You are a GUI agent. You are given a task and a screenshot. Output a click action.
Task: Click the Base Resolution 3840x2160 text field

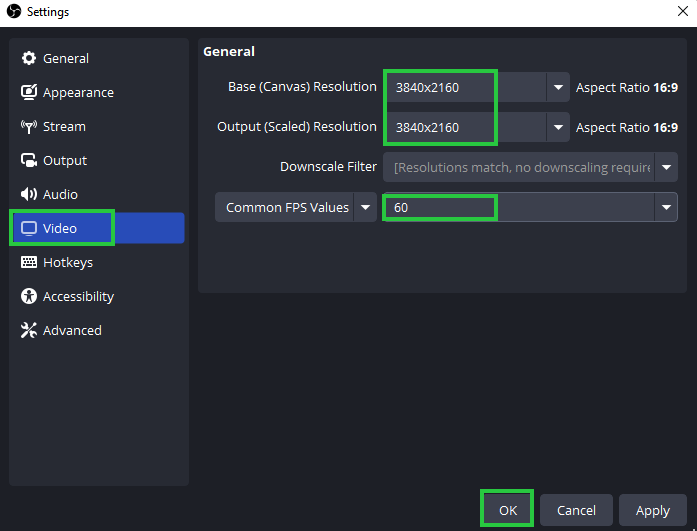tap(440, 88)
